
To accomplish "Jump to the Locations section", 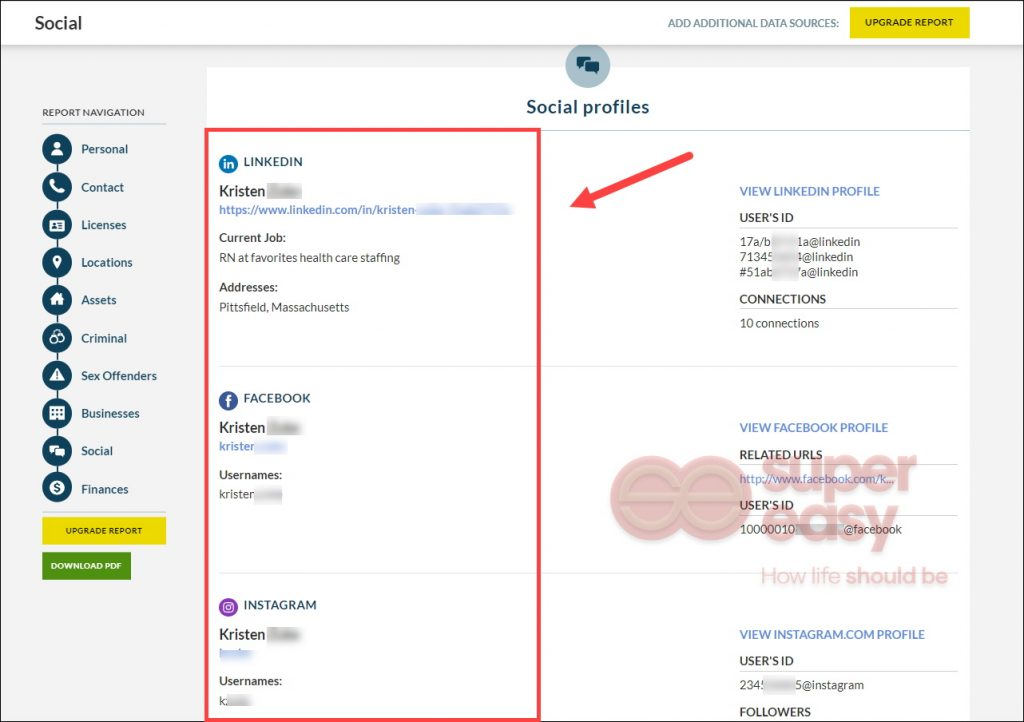I will pyautogui.click(x=106, y=262).
